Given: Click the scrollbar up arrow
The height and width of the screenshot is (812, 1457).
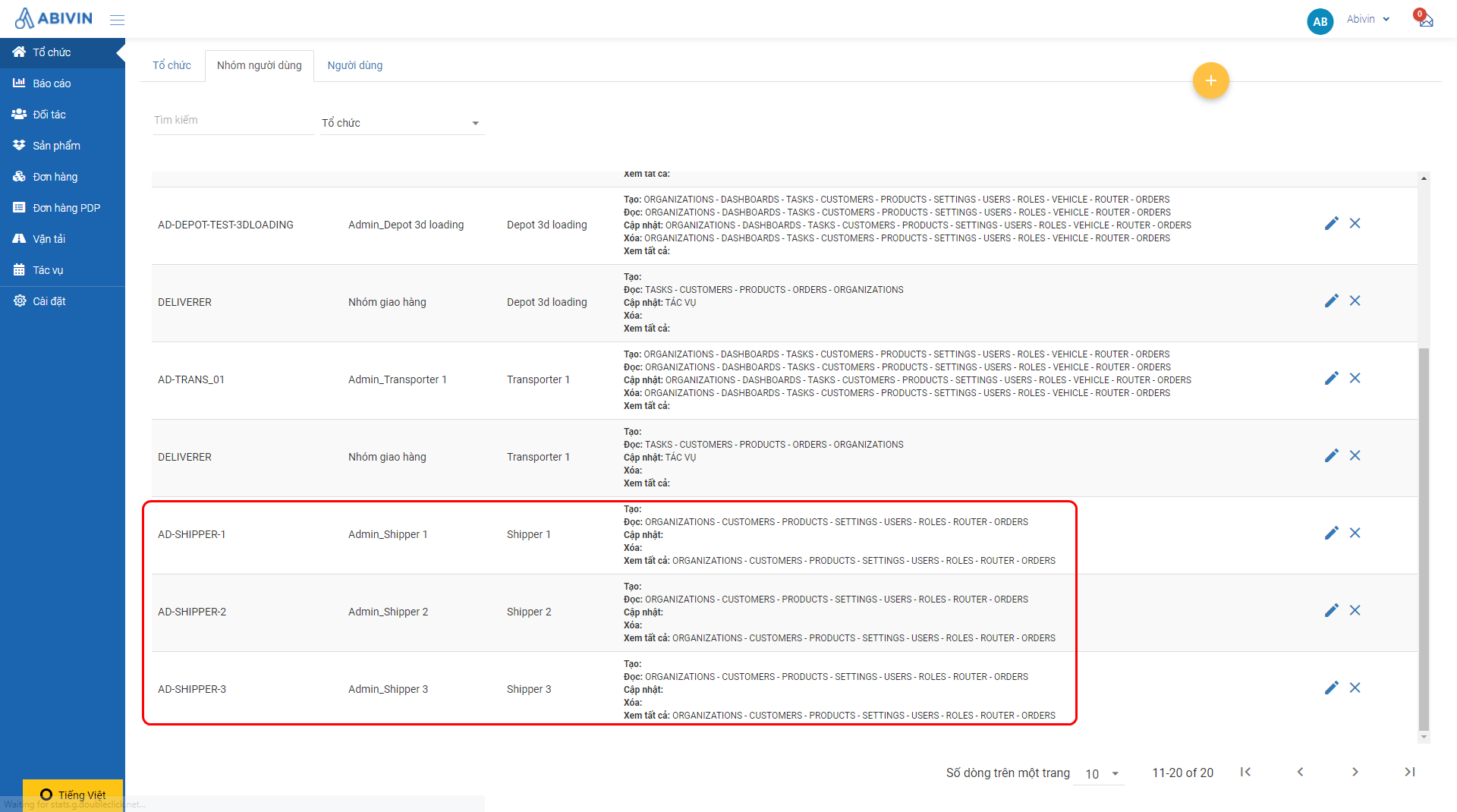Looking at the screenshot, I should point(1424,178).
